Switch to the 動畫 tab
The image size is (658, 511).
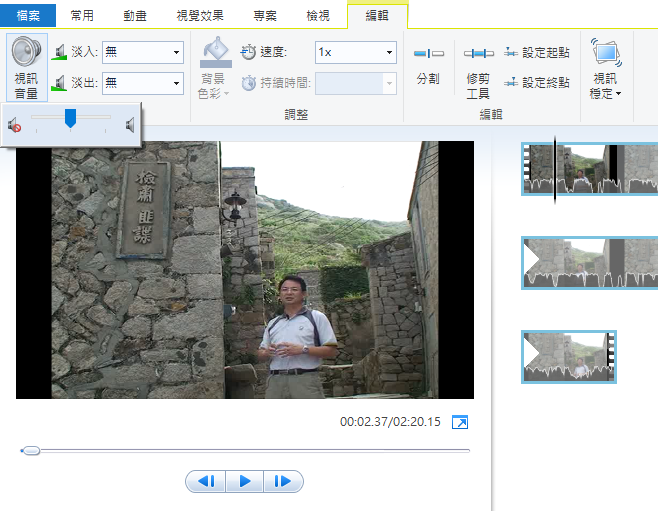(135, 16)
